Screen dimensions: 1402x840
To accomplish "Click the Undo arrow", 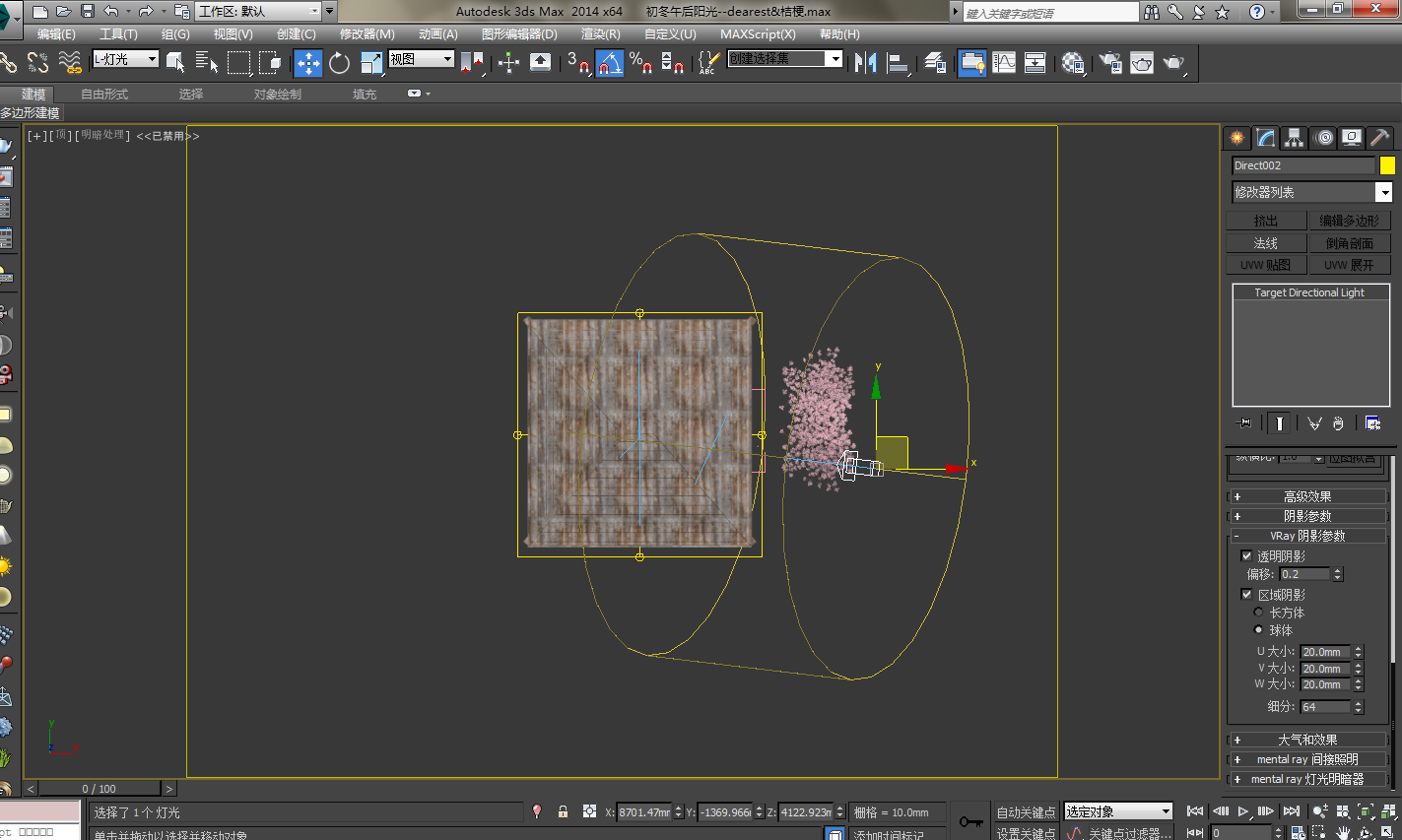I will pyautogui.click(x=110, y=11).
